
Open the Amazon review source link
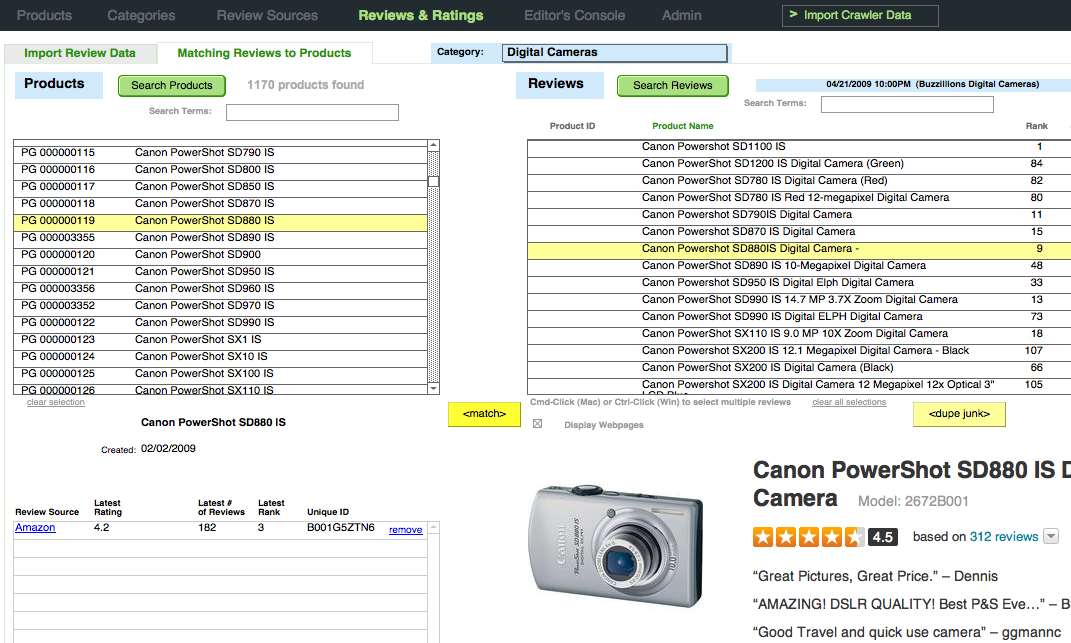tap(35, 528)
